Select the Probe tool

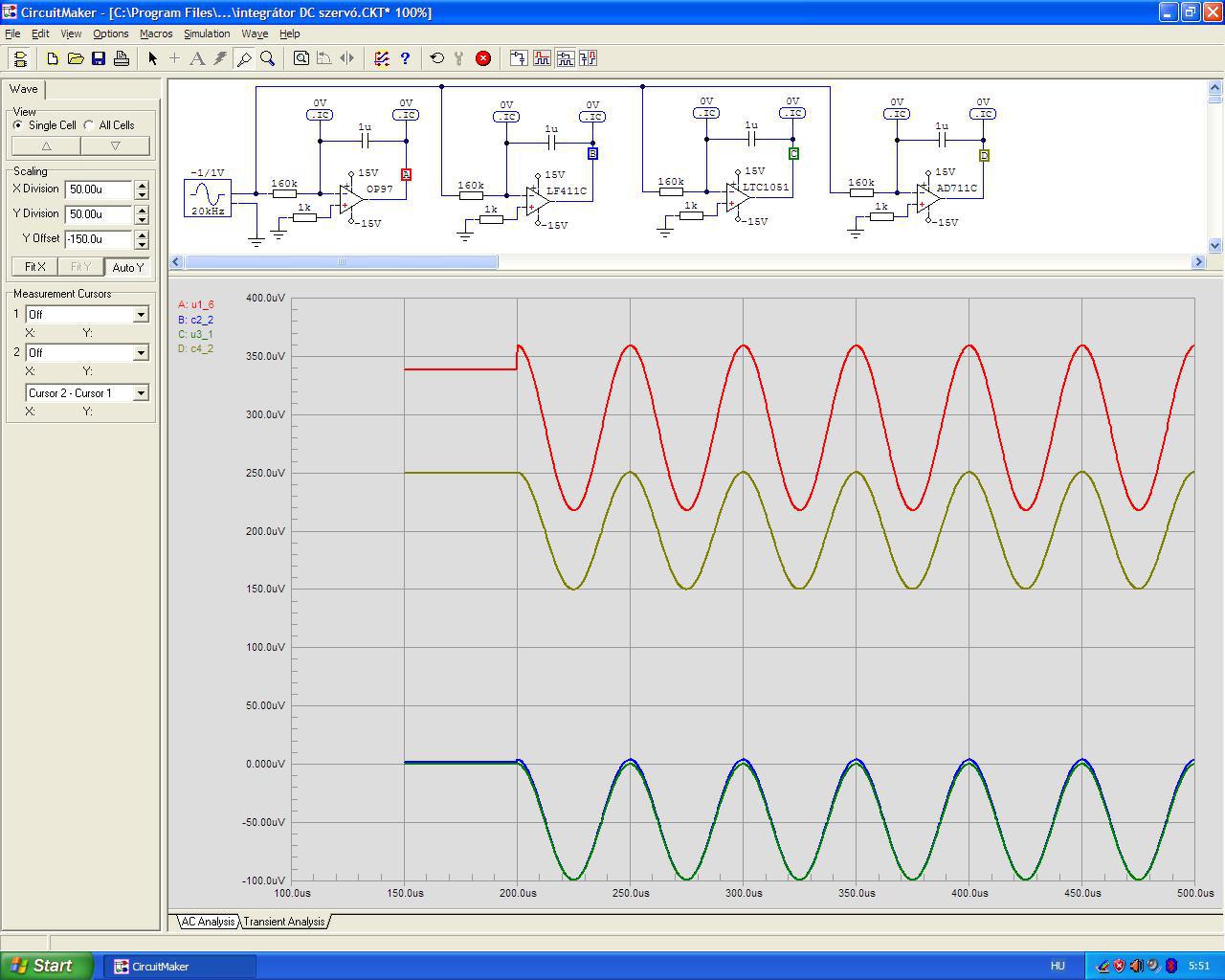[244, 58]
